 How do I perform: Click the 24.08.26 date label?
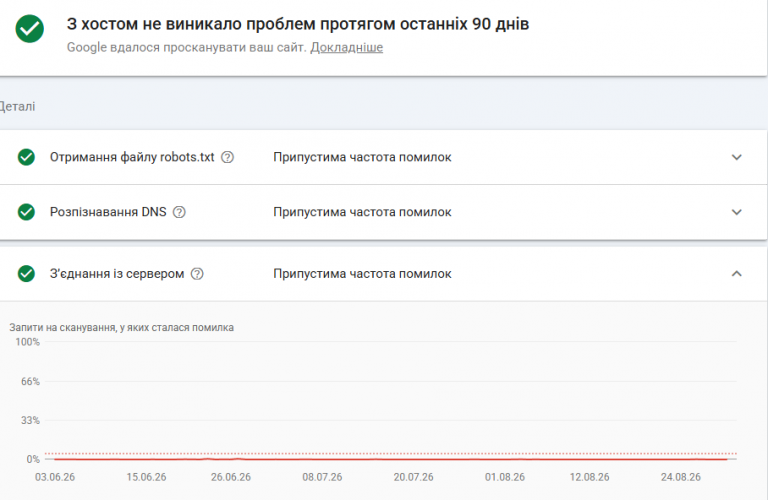pos(681,477)
